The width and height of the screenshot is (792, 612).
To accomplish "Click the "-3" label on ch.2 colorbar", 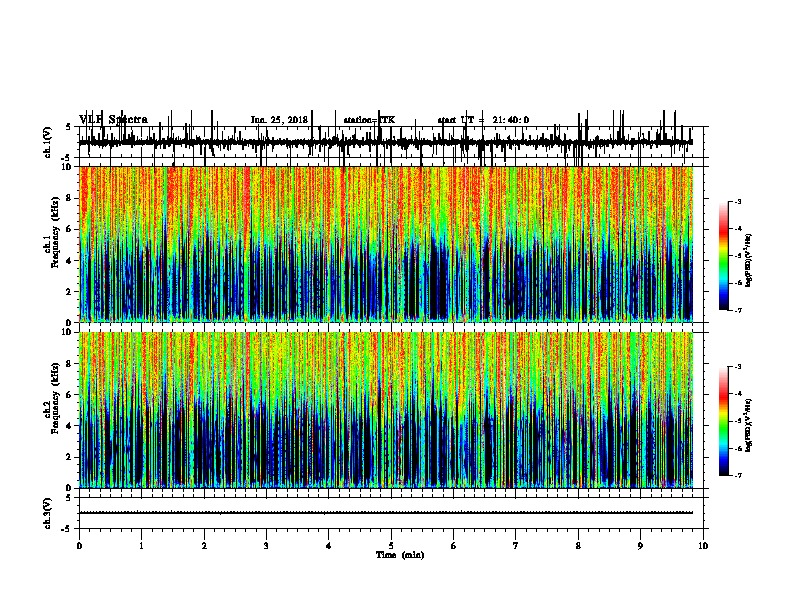I will click(737, 367).
